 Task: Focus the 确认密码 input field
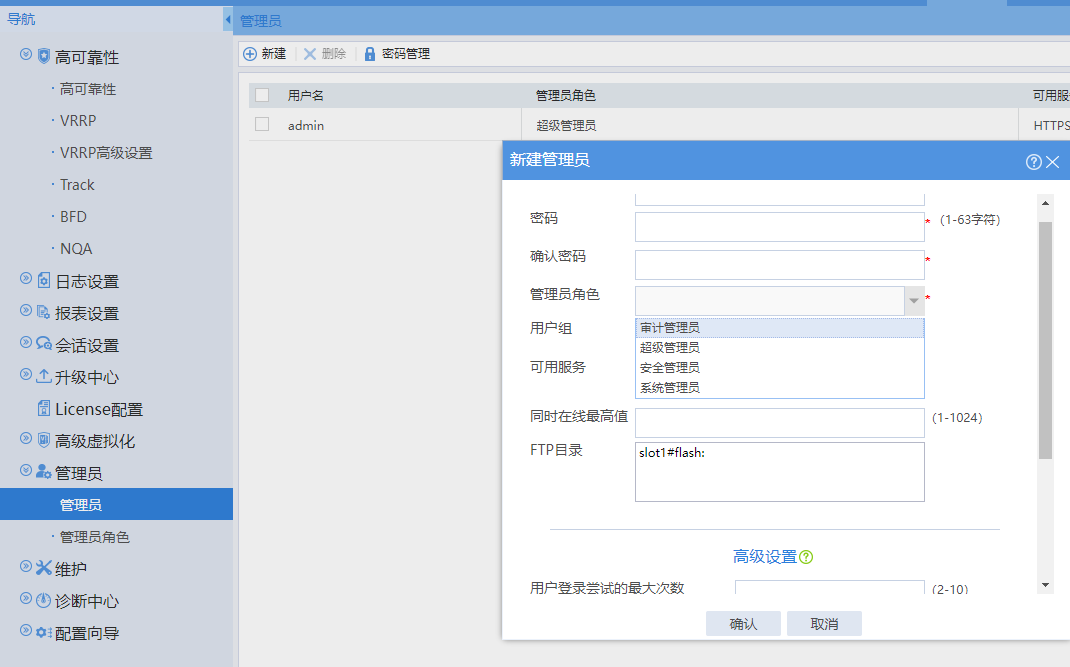point(779,265)
